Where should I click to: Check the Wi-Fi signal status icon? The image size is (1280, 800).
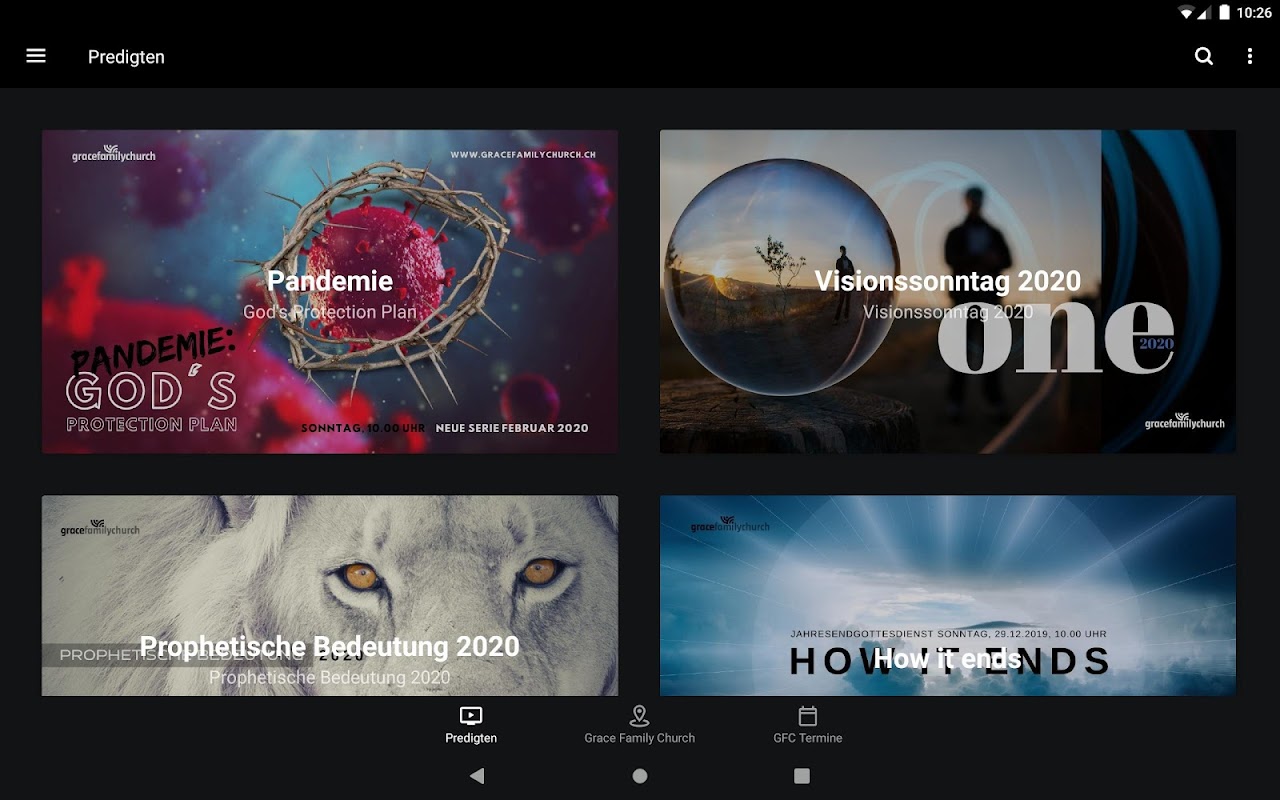tap(1187, 13)
